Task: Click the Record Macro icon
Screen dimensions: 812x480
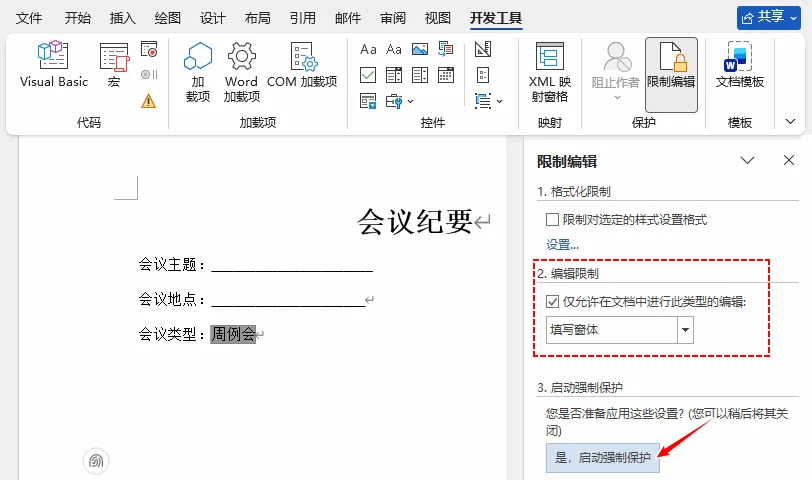Action: [x=149, y=50]
